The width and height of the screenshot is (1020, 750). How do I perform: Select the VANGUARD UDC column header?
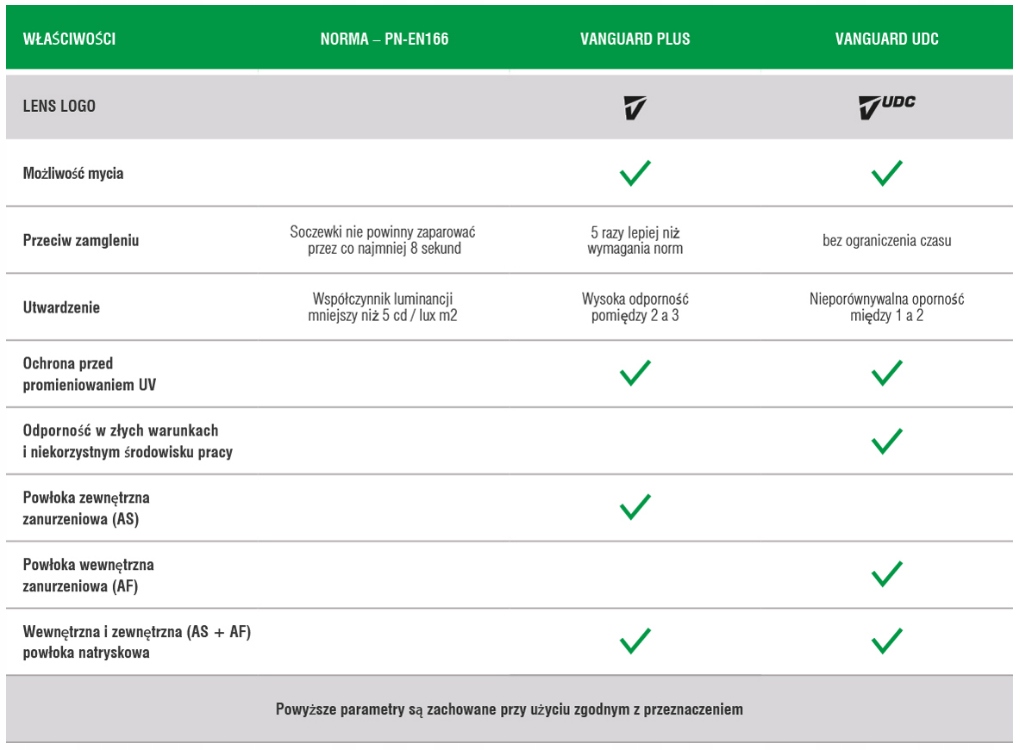point(887,39)
